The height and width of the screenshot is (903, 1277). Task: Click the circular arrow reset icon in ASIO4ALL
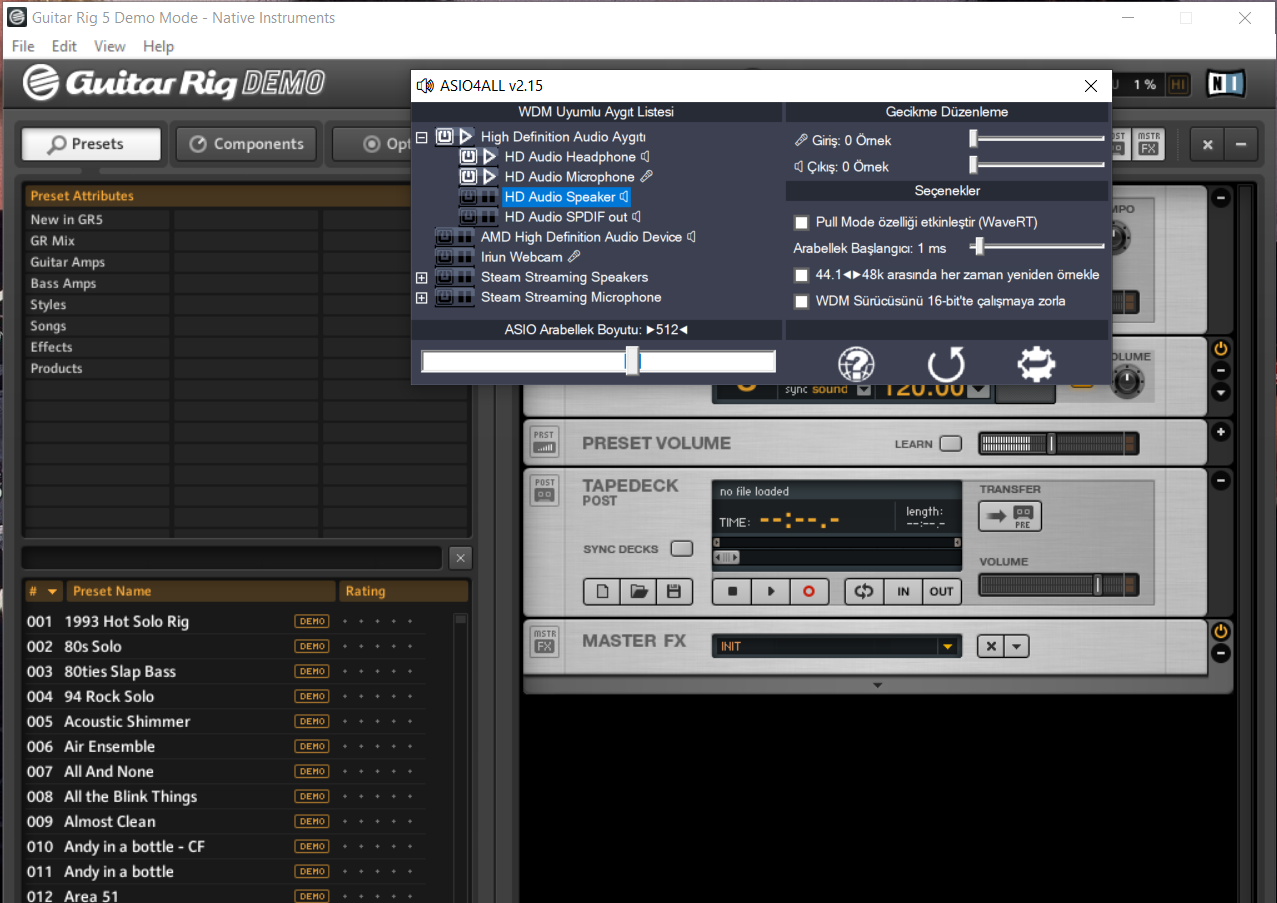pos(946,364)
